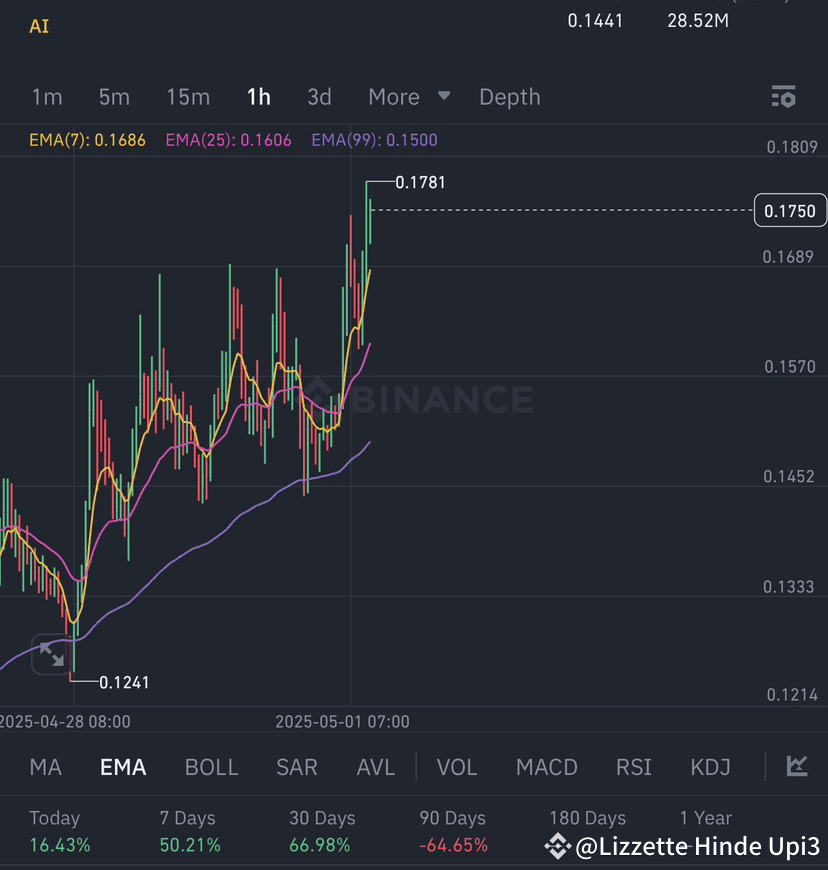This screenshot has width=828, height=870.
Task: Select the KDJ indicator
Action: tap(709, 766)
